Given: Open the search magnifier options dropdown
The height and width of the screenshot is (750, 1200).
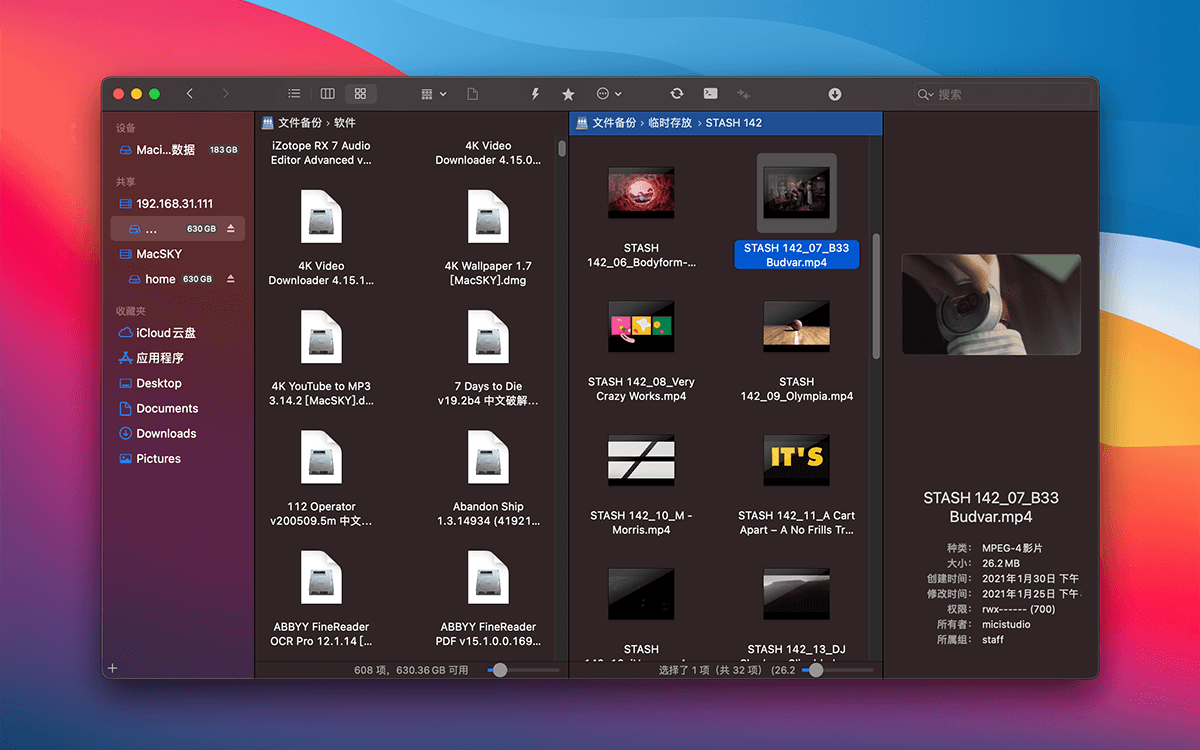Looking at the screenshot, I should click(x=925, y=94).
